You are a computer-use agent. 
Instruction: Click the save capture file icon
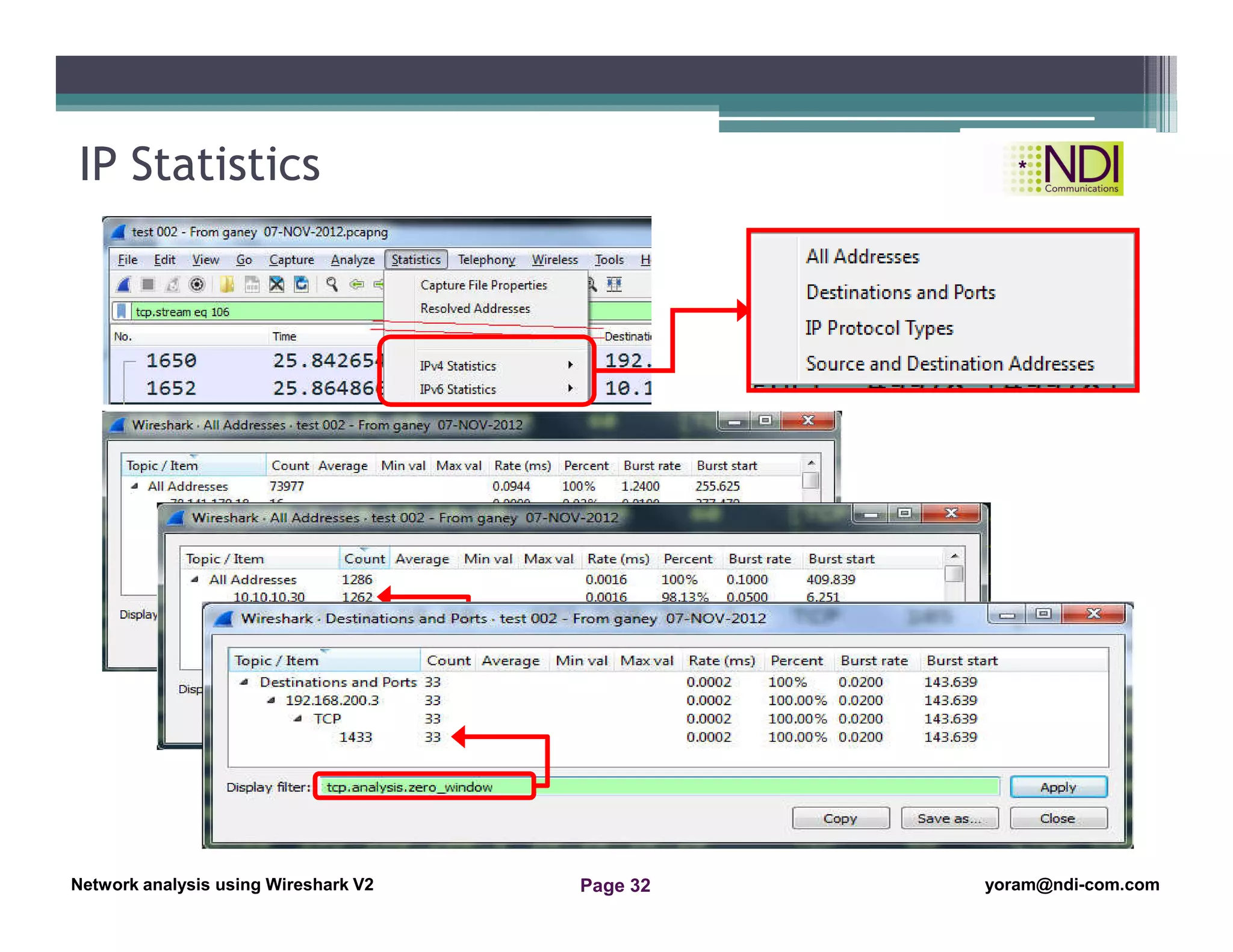(x=252, y=284)
